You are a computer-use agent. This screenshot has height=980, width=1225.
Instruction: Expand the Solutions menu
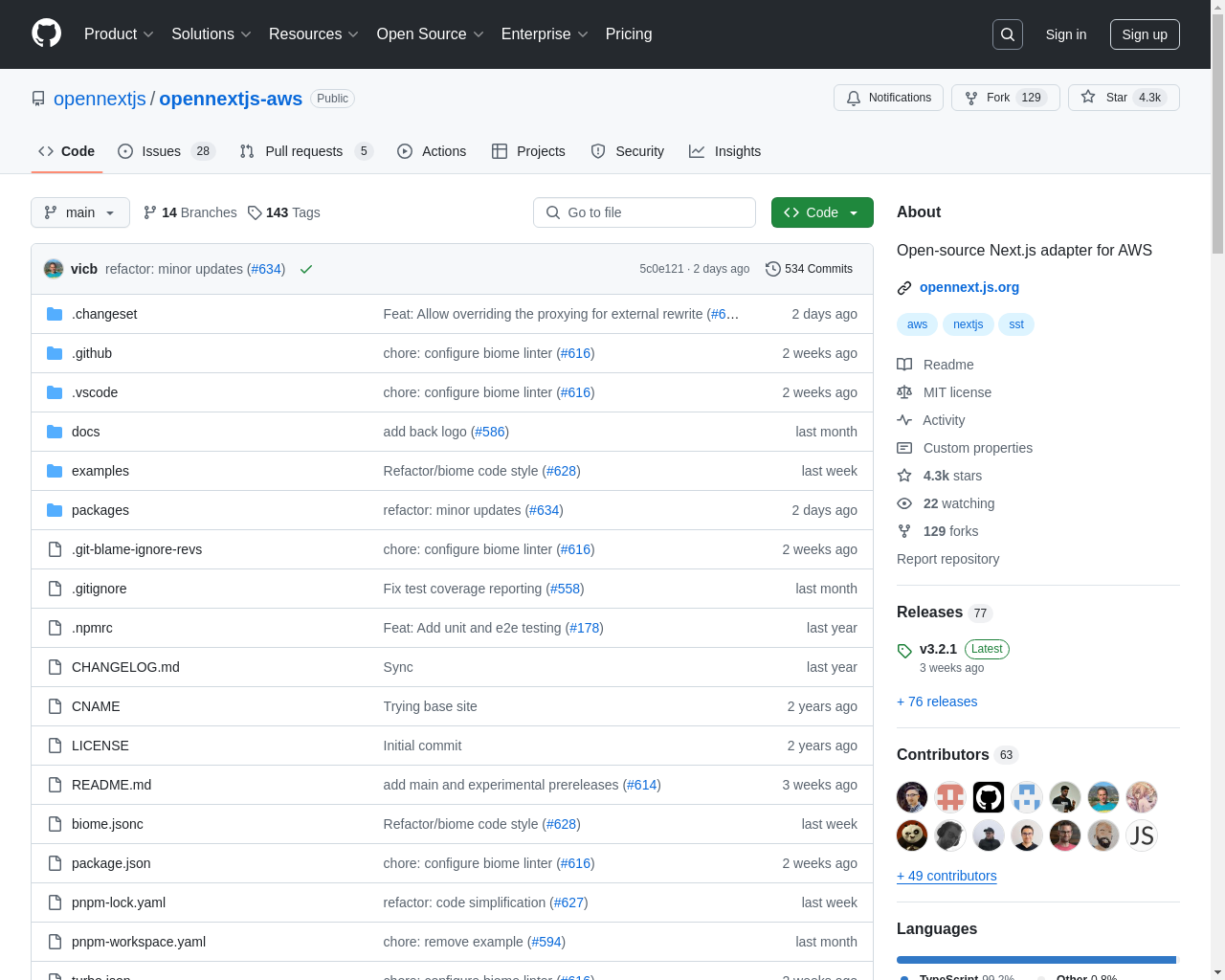212,34
